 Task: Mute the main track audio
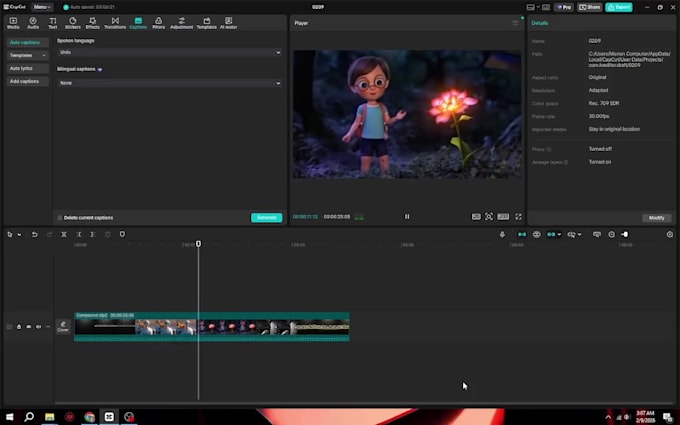tap(38, 327)
